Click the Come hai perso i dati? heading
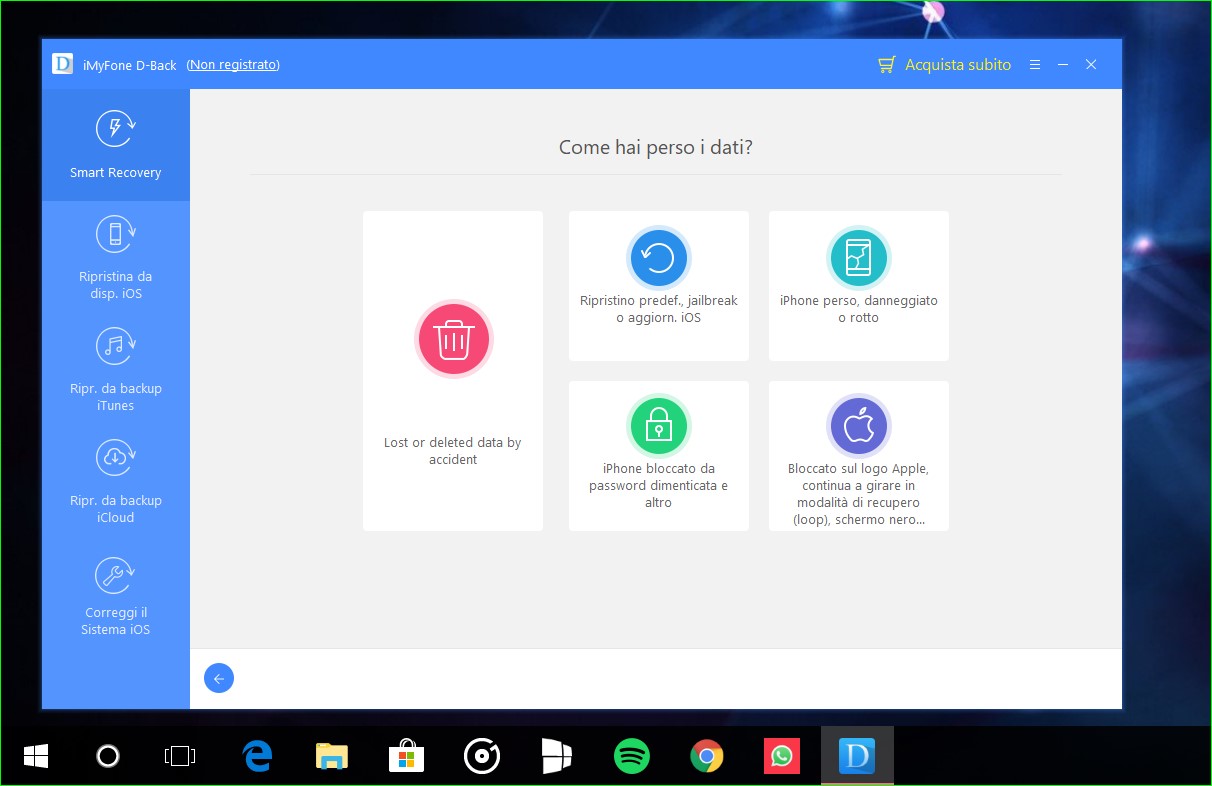The image size is (1212, 786). pyautogui.click(x=656, y=148)
